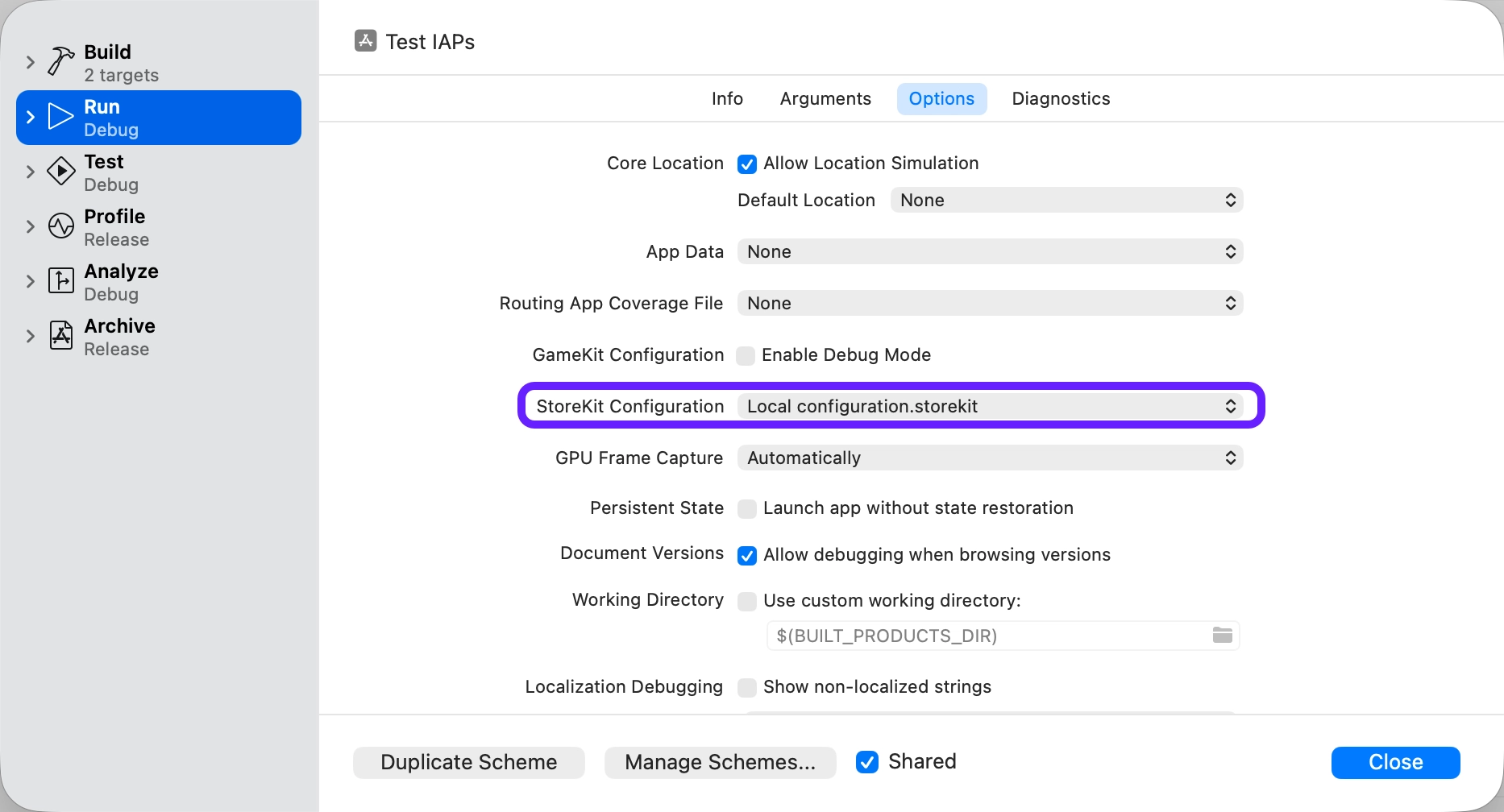
Task: Toggle the Shared scheme checkbox
Action: click(867, 762)
